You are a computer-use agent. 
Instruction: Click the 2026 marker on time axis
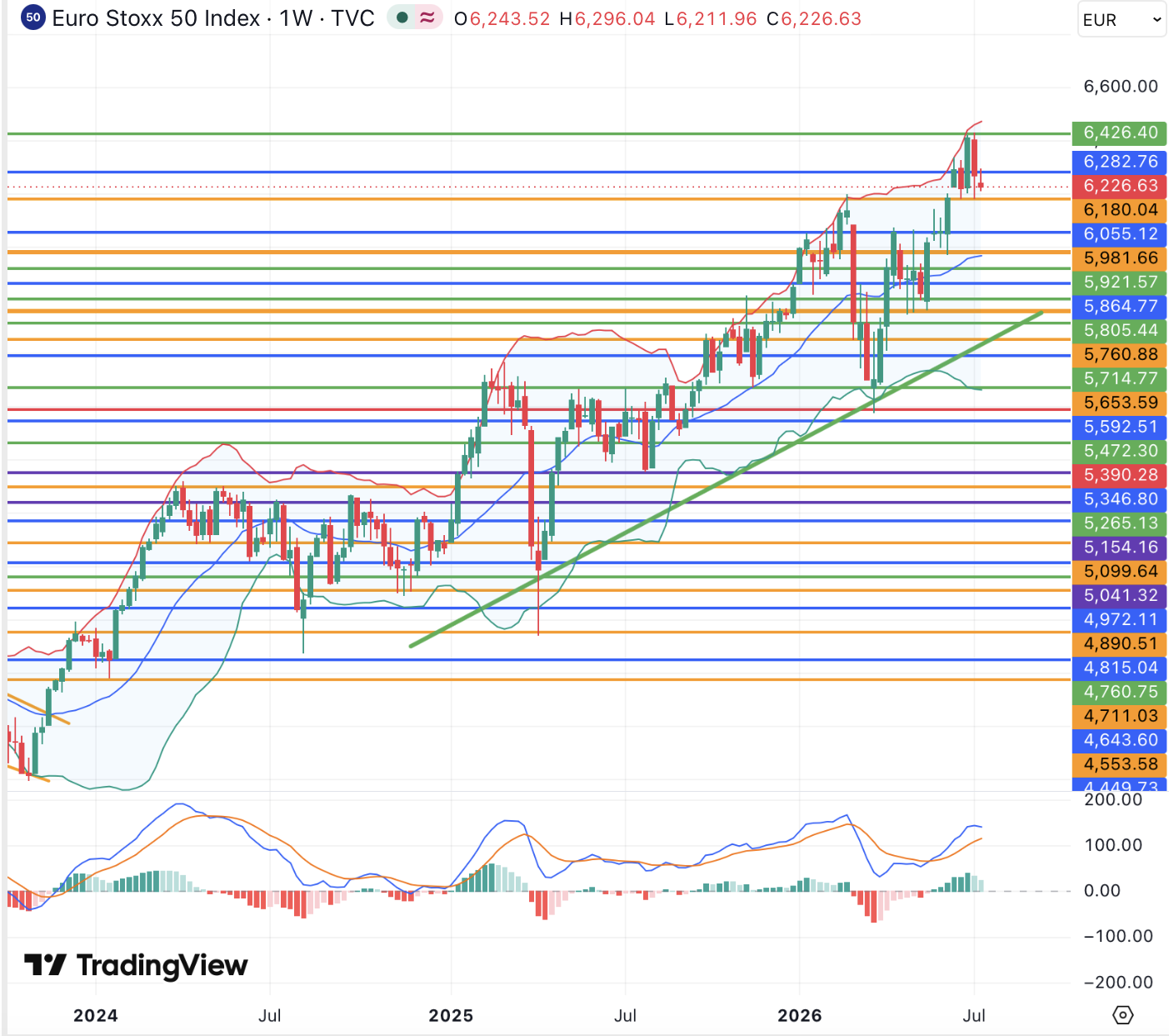click(x=799, y=1015)
